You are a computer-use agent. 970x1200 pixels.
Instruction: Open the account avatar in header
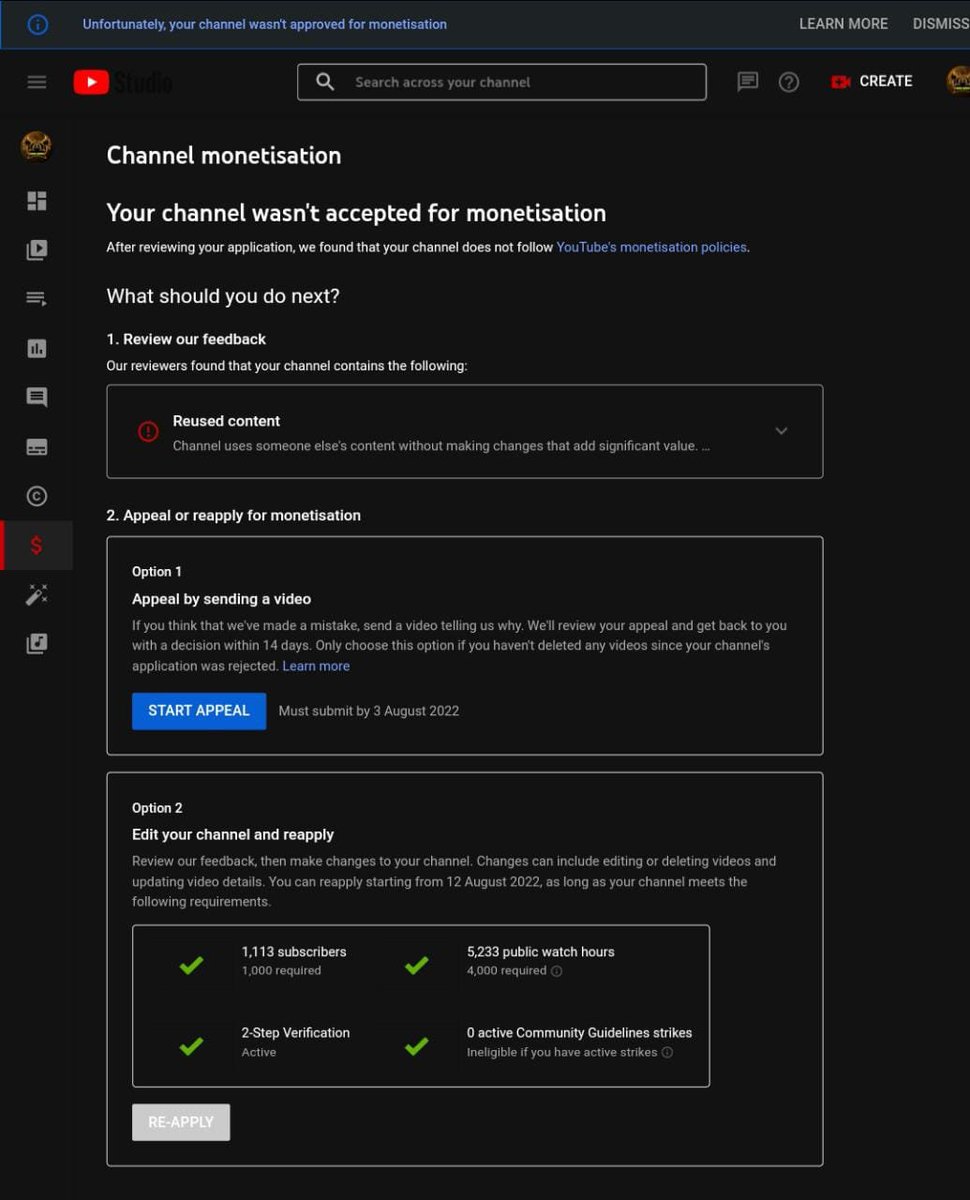(x=958, y=81)
